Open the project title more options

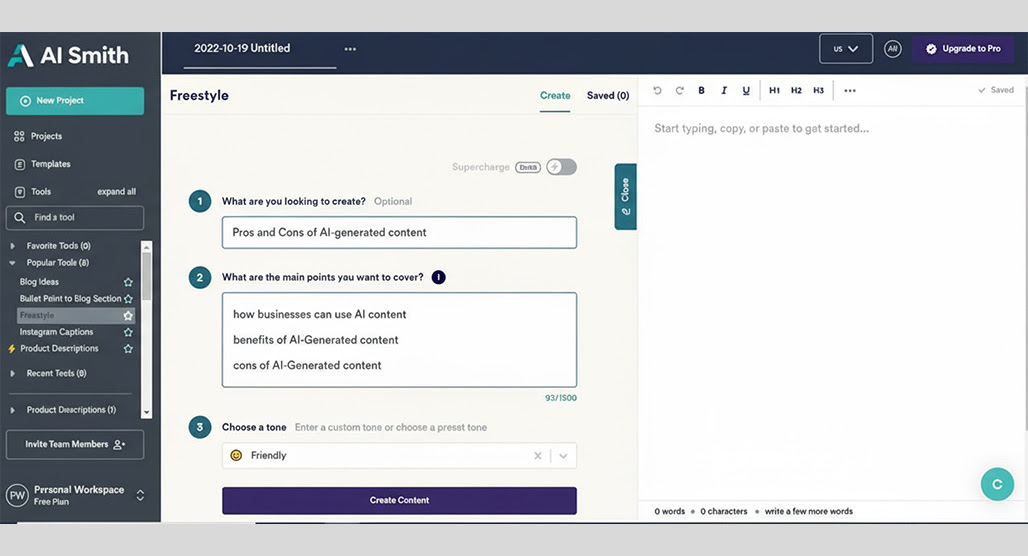tap(350, 49)
